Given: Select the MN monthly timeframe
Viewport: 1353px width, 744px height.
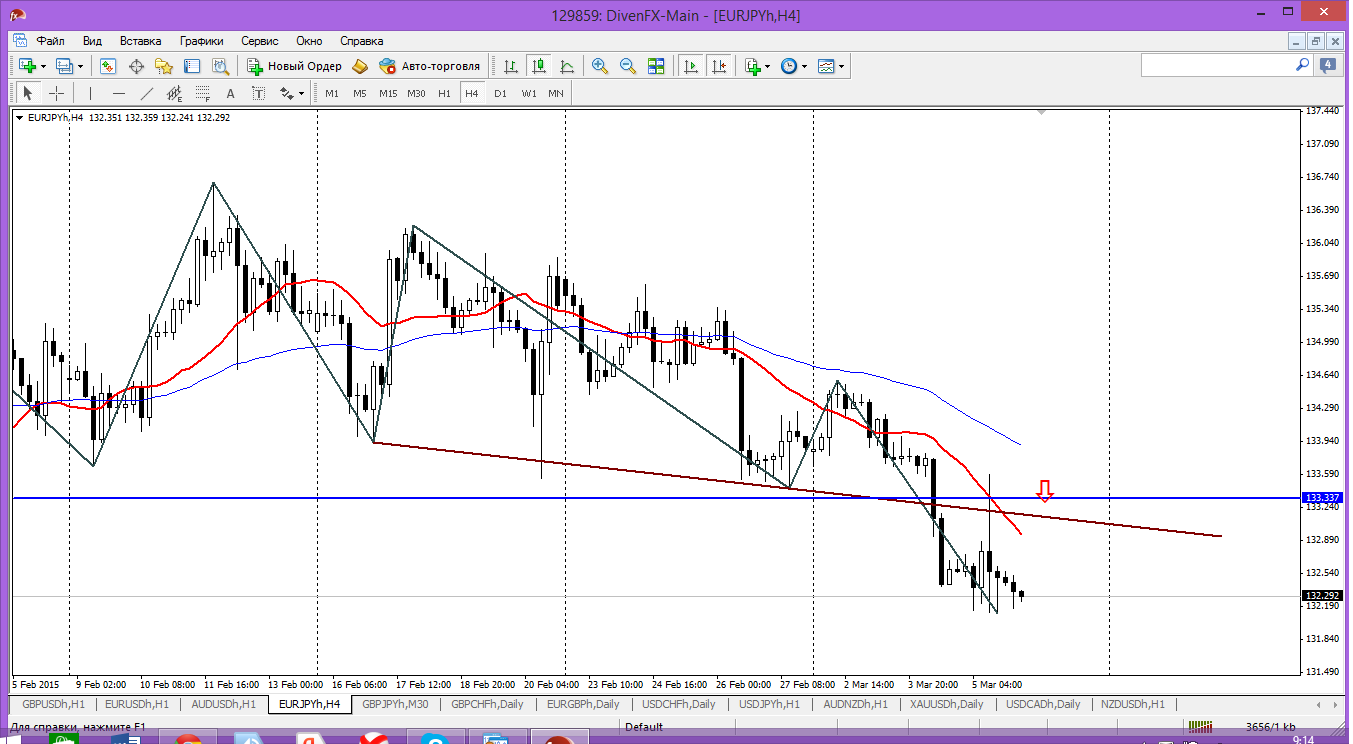Looking at the screenshot, I should pos(556,93).
